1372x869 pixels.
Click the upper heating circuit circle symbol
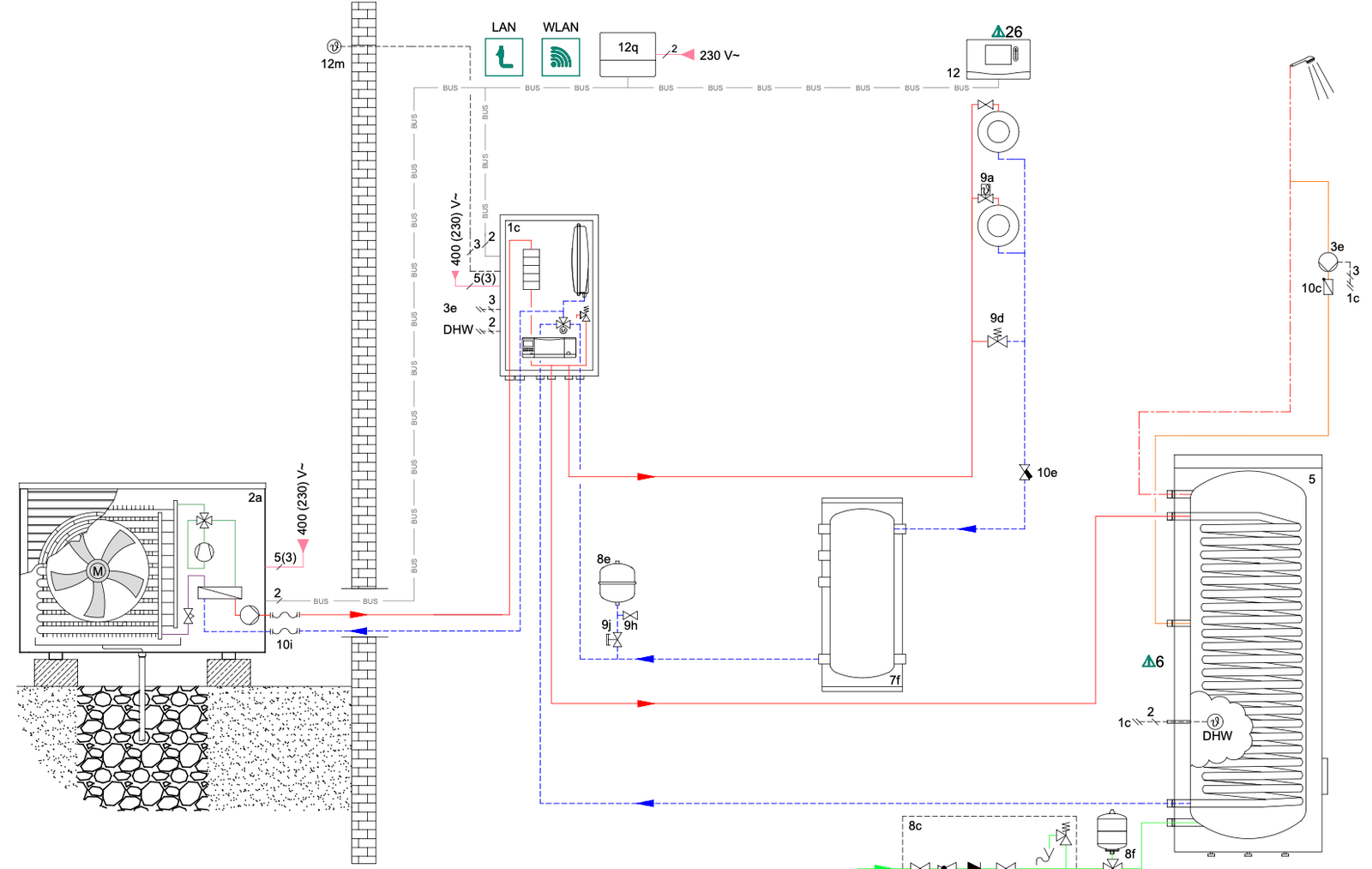[x=998, y=132]
